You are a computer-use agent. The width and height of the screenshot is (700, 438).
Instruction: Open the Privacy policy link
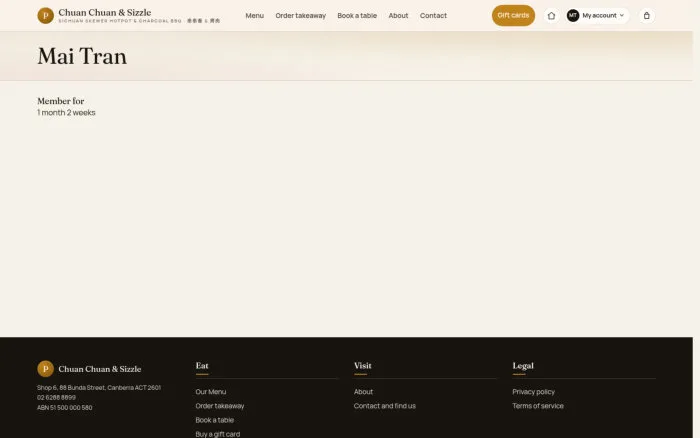pyautogui.click(x=533, y=392)
